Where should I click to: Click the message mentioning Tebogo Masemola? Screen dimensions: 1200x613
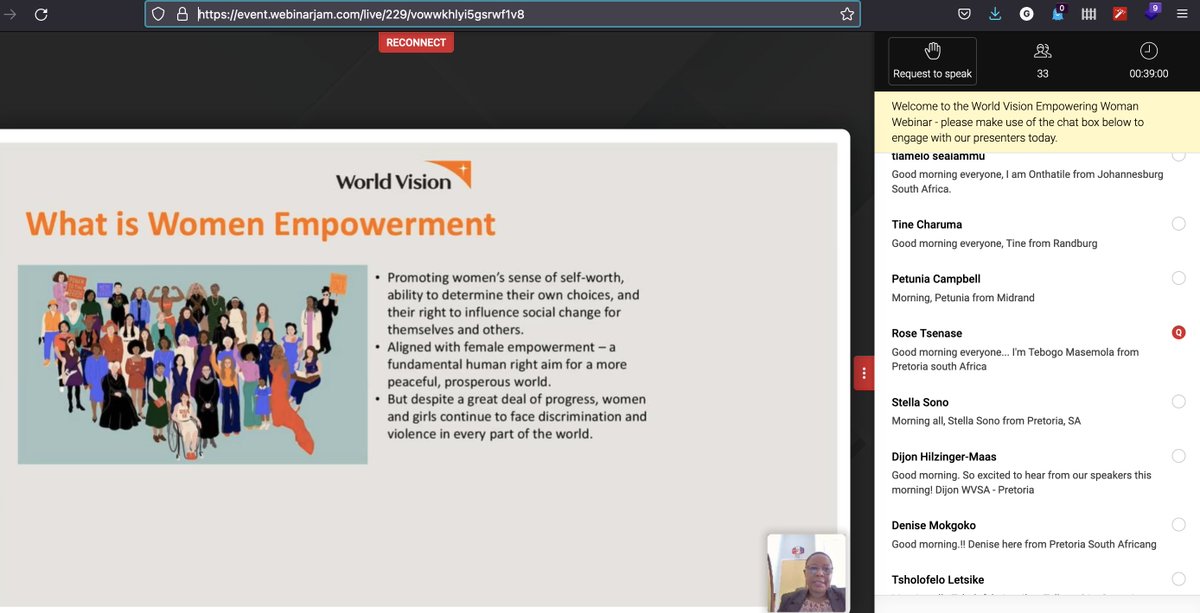[x=1015, y=359]
